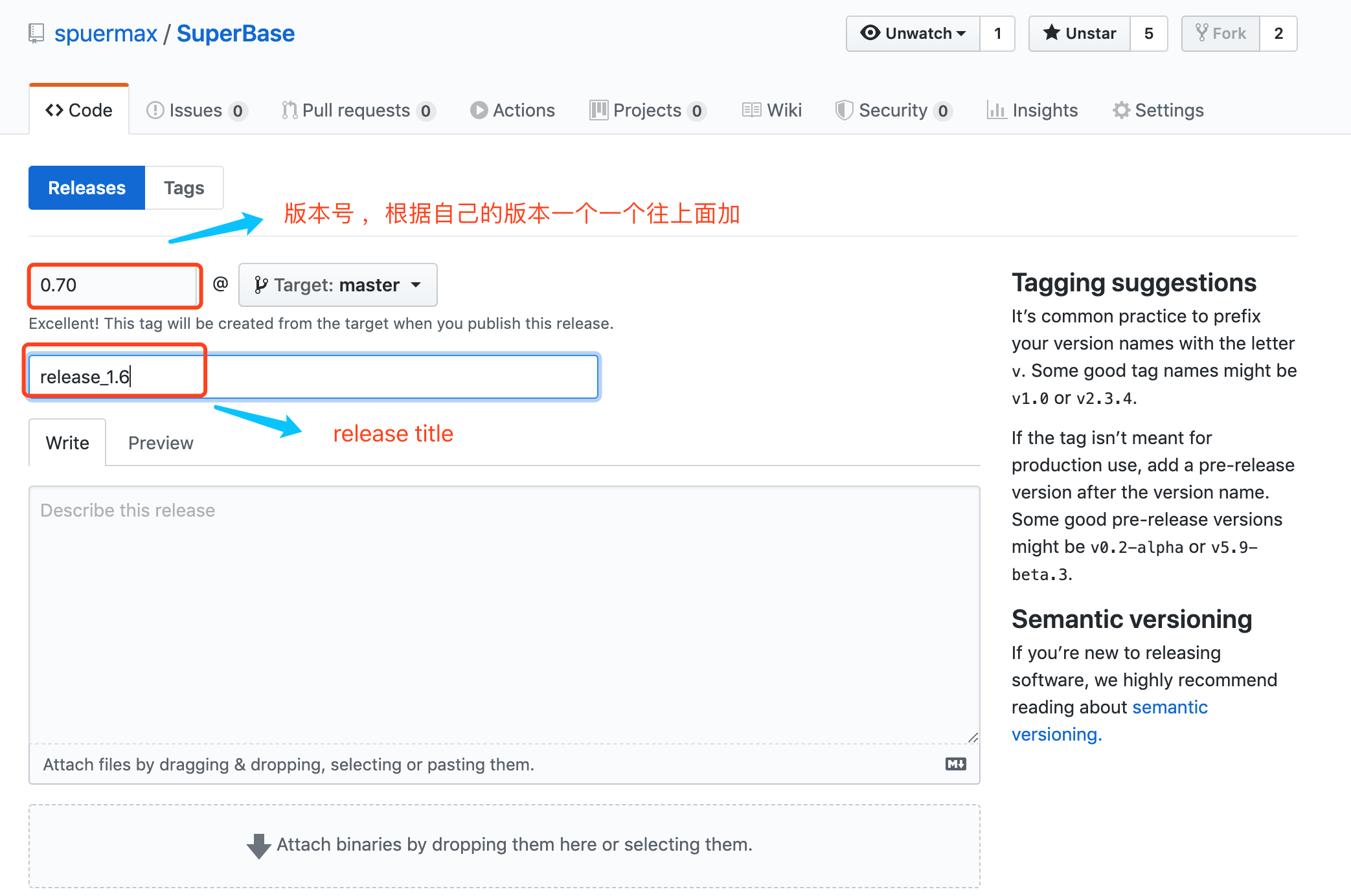The height and width of the screenshot is (896, 1351).
Task: Fork the SuperBase repository
Action: [1220, 33]
